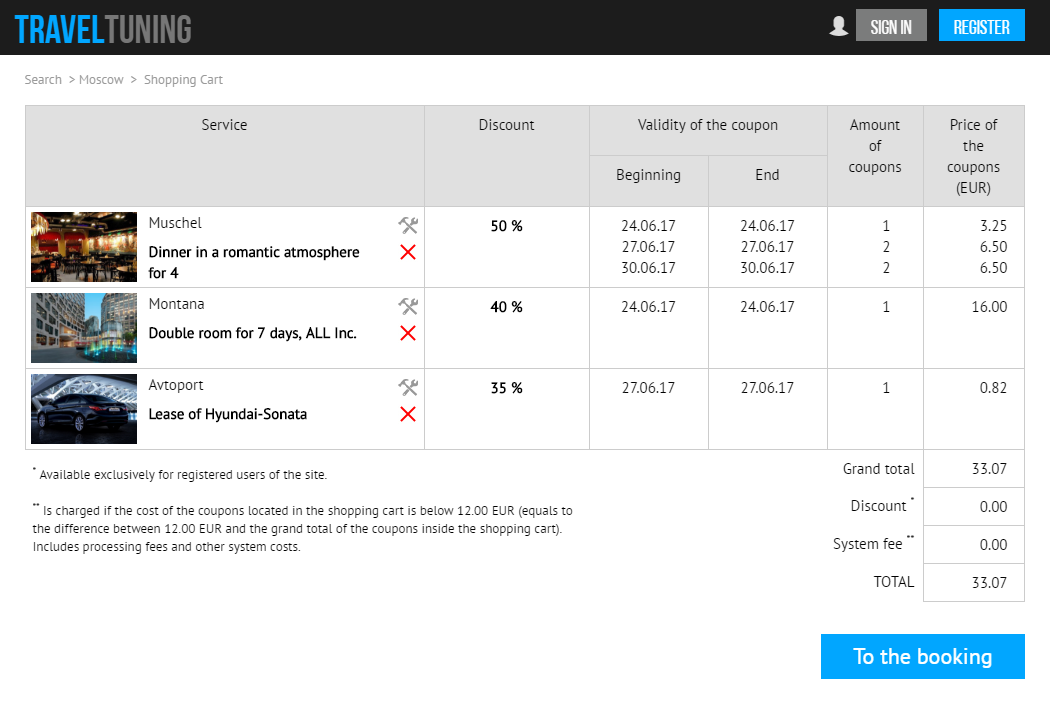Delete Montana double room from cart

coord(408,333)
